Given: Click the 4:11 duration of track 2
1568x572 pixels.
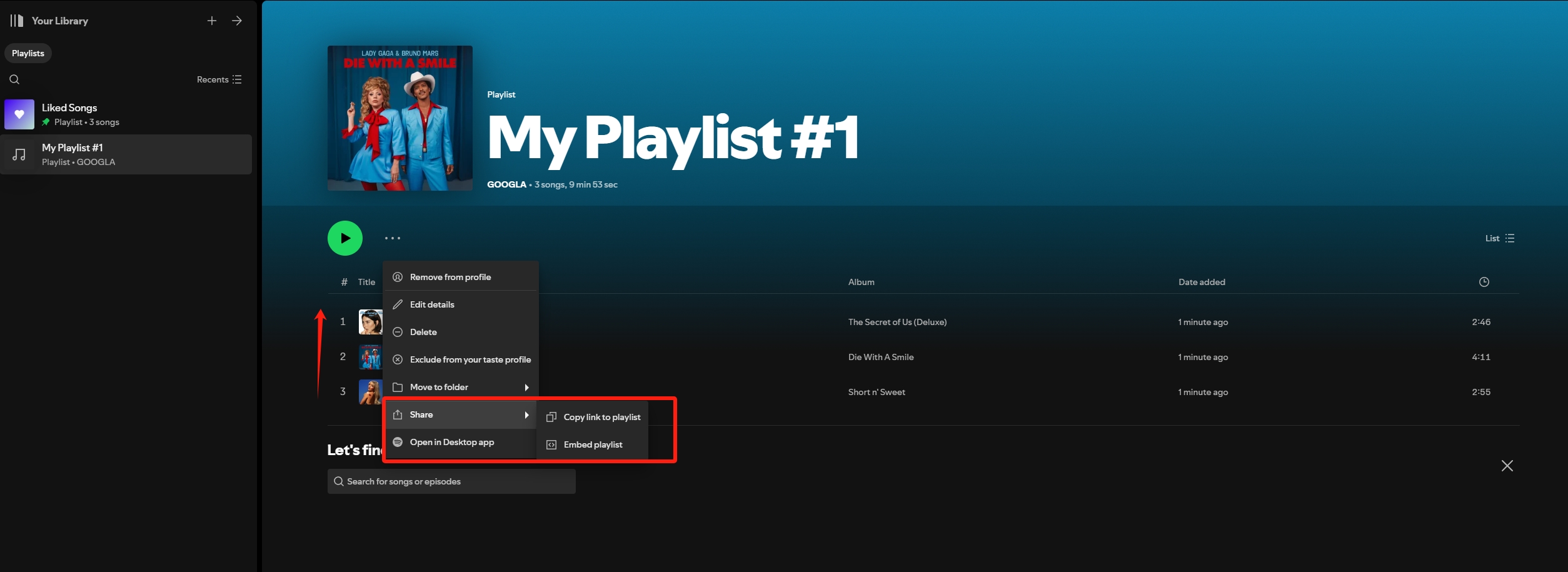Looking at the screenshot, I should tap(1481, 357).
